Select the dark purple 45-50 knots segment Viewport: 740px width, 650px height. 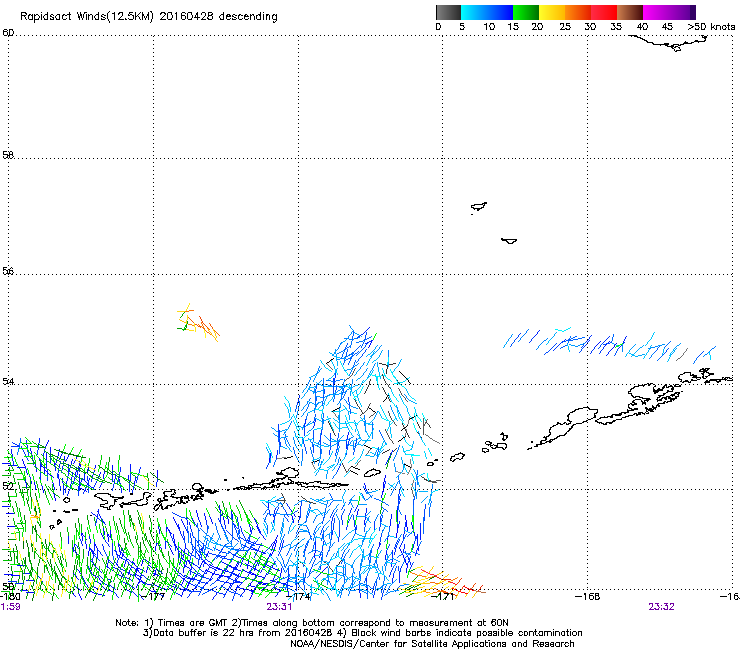[682, 12]
